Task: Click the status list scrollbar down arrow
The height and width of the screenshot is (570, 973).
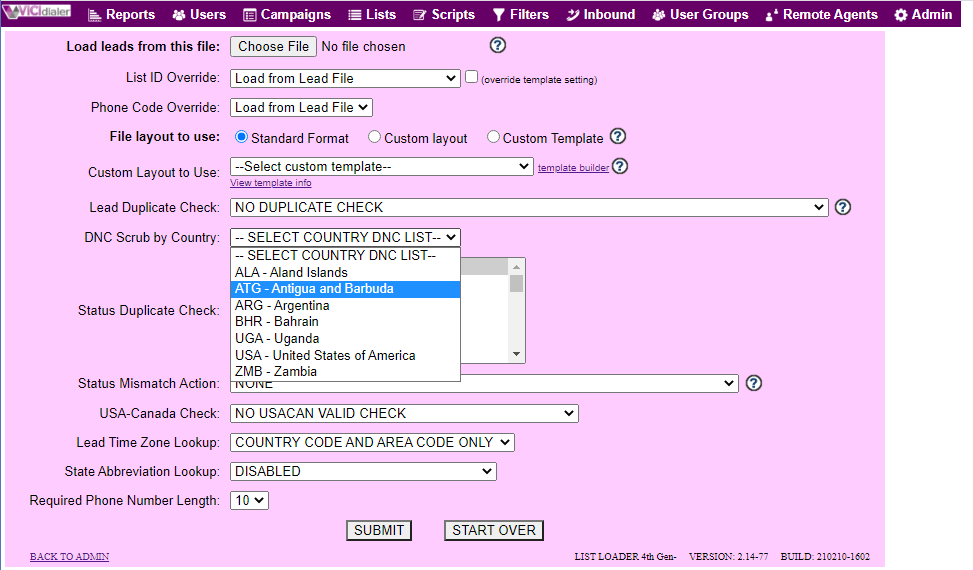Action: coord(516,354)
